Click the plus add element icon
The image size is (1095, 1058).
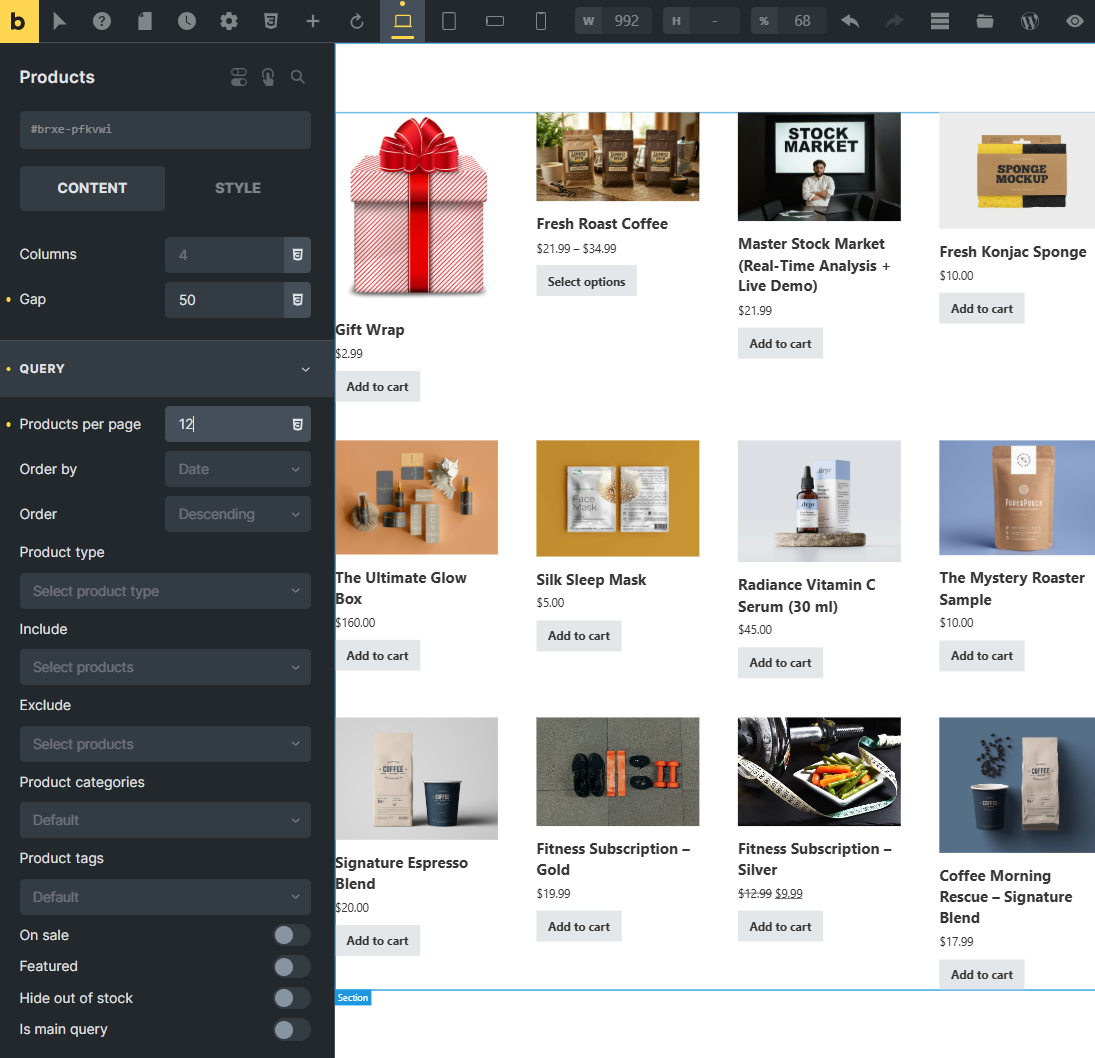(x=313, y=21)
